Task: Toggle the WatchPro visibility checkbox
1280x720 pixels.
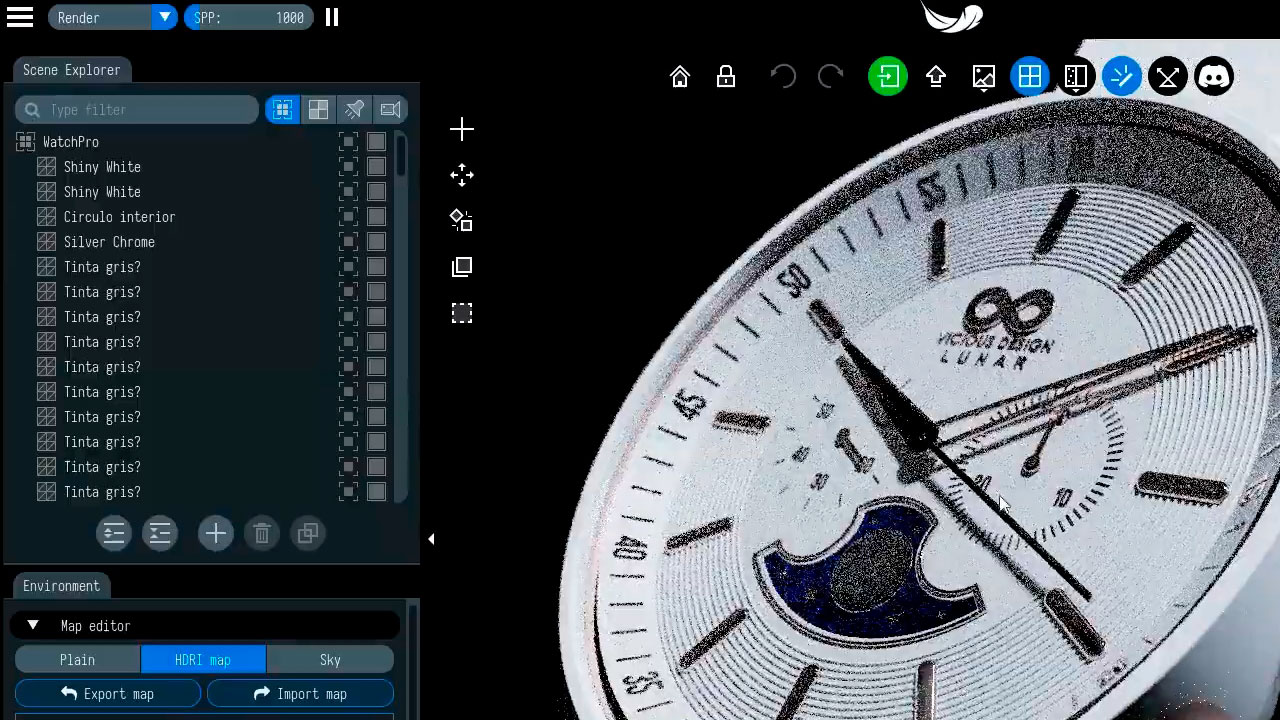Action: pos(376,142)
